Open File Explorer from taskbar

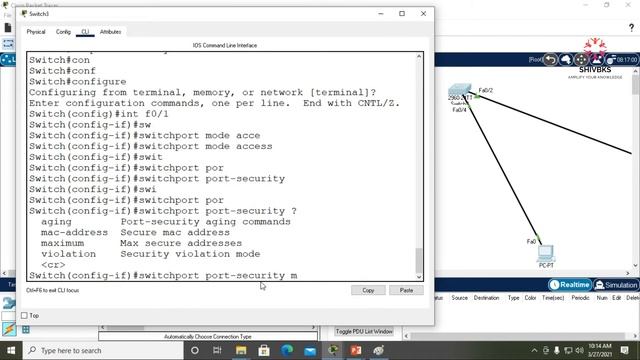tap(241, 350)
